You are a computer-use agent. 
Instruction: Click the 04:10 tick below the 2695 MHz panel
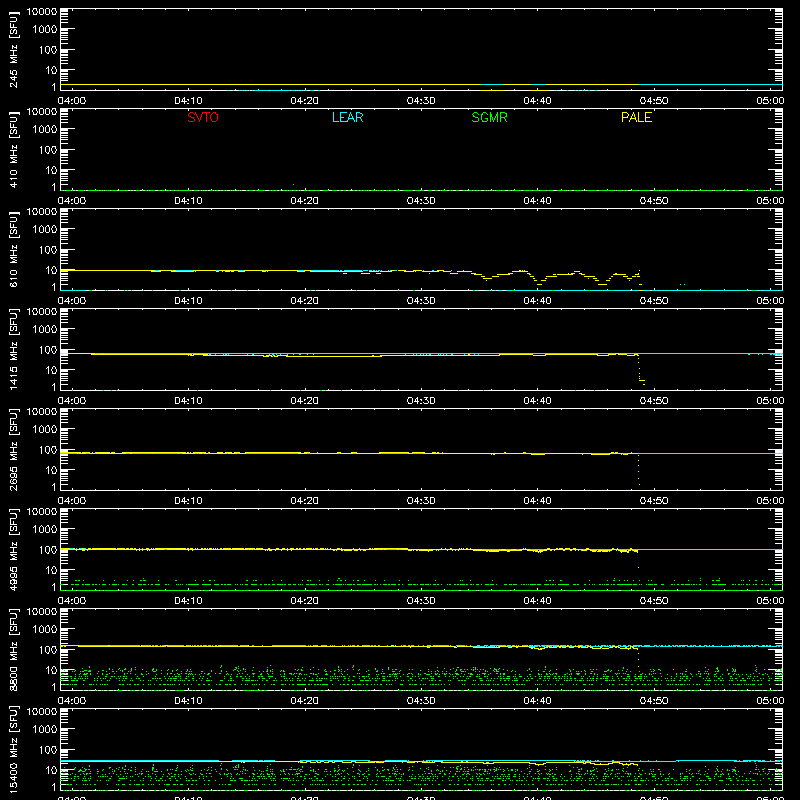tap(188, 501)
